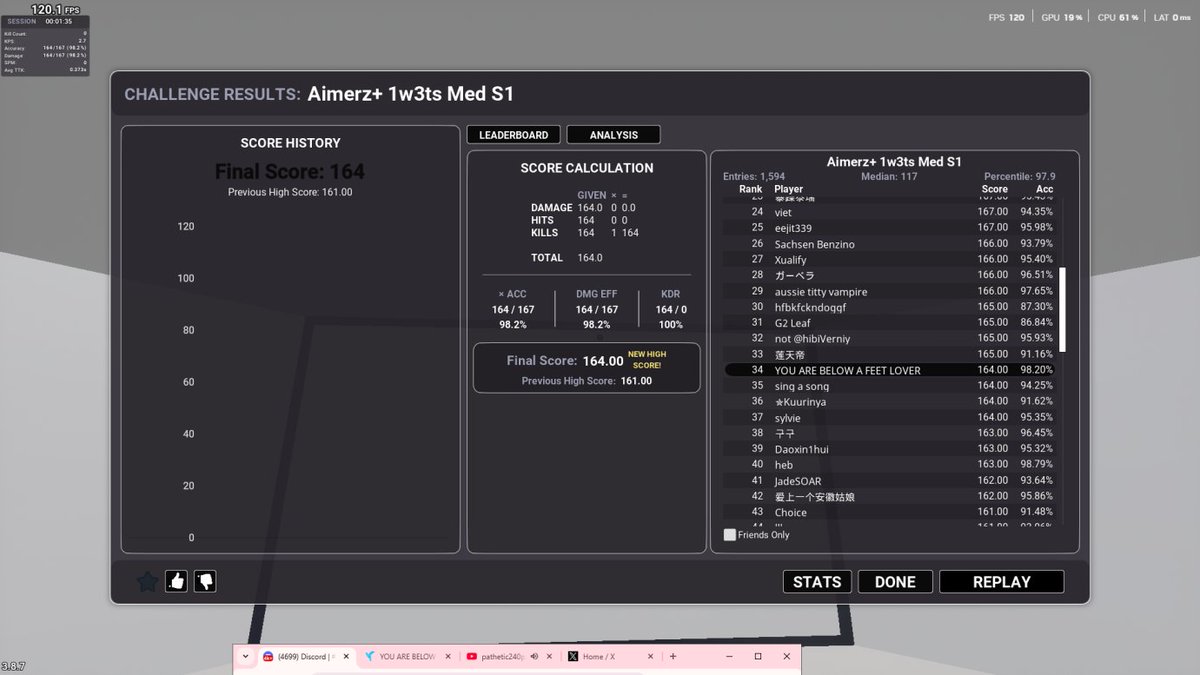Click the Score column header
Viewport: 1200px width, 675px height.
click(995, 189)
